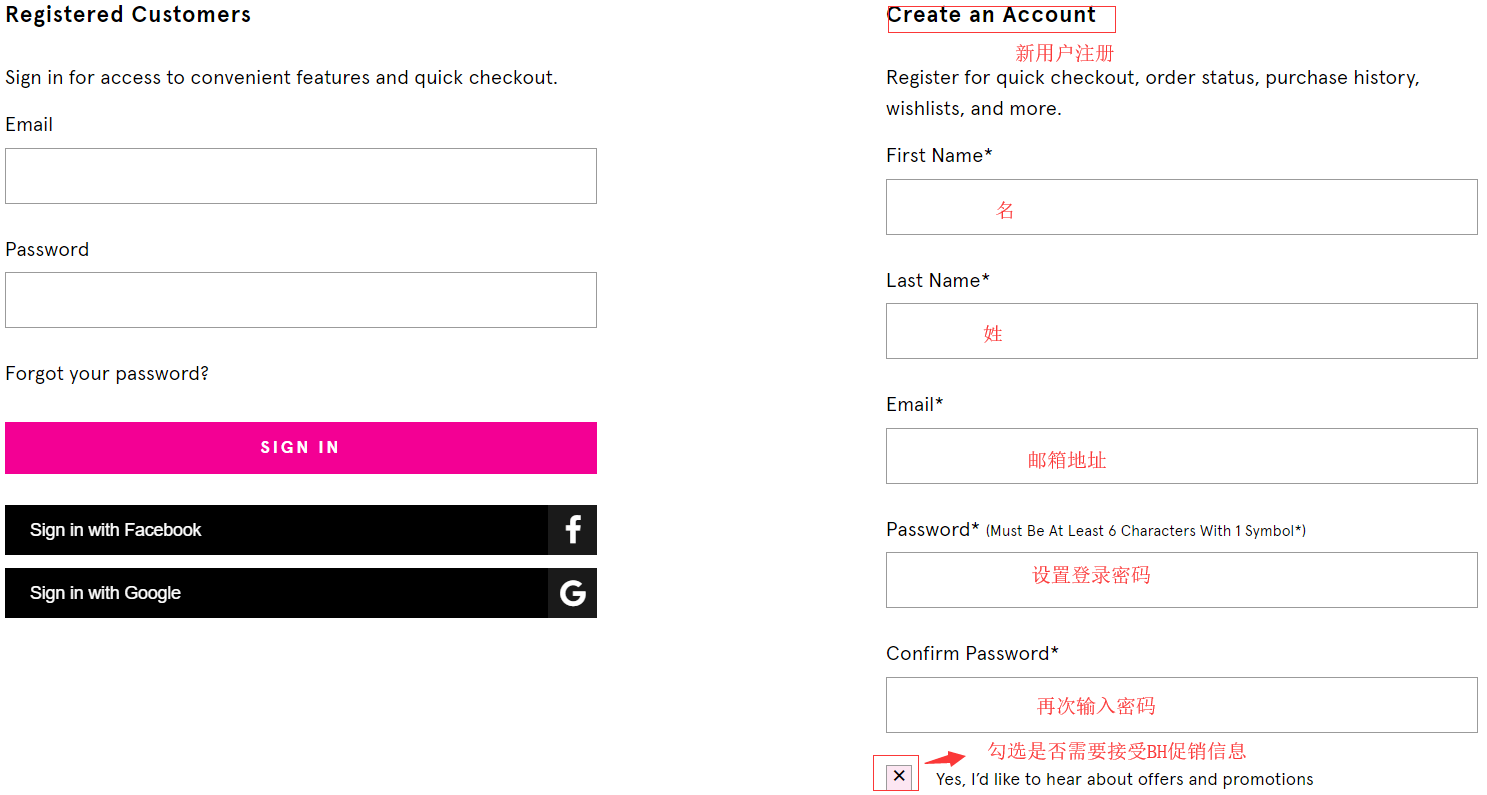
Task: Click the Google G logo icon
Action: [573, 593]
